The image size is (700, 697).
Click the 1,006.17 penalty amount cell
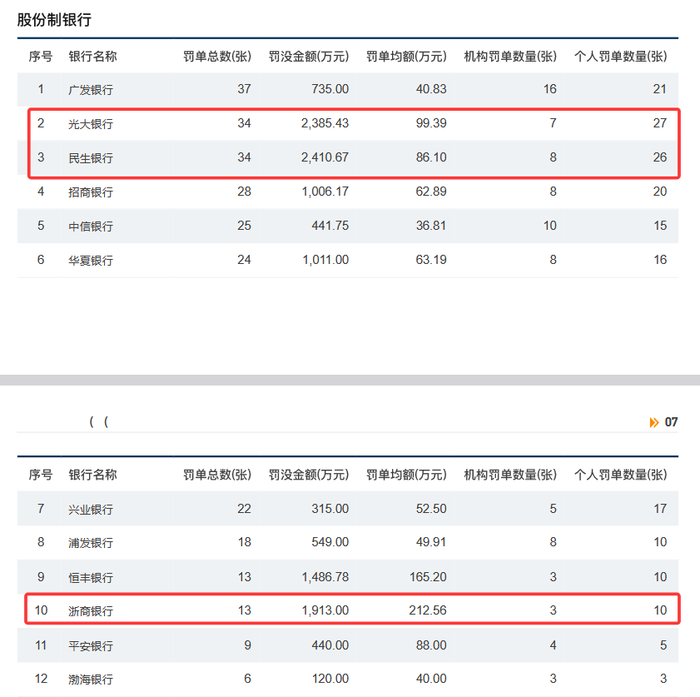325,192
